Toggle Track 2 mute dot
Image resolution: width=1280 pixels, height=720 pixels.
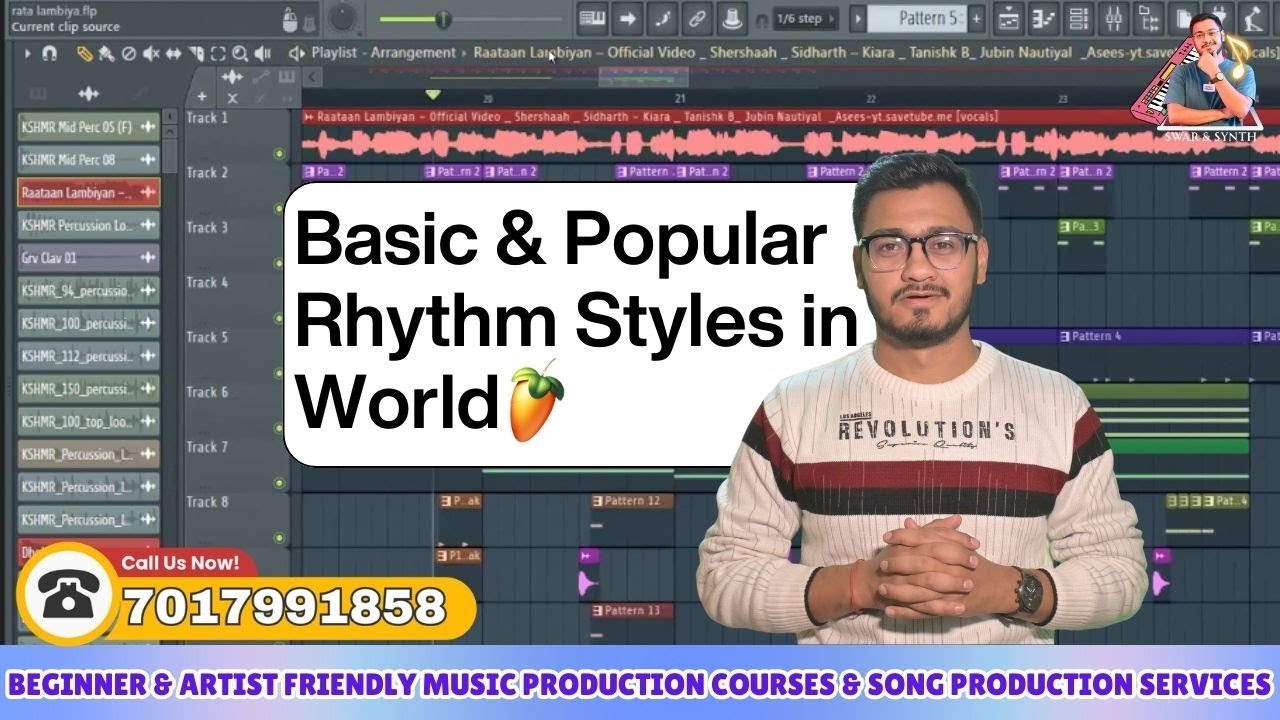279,208
